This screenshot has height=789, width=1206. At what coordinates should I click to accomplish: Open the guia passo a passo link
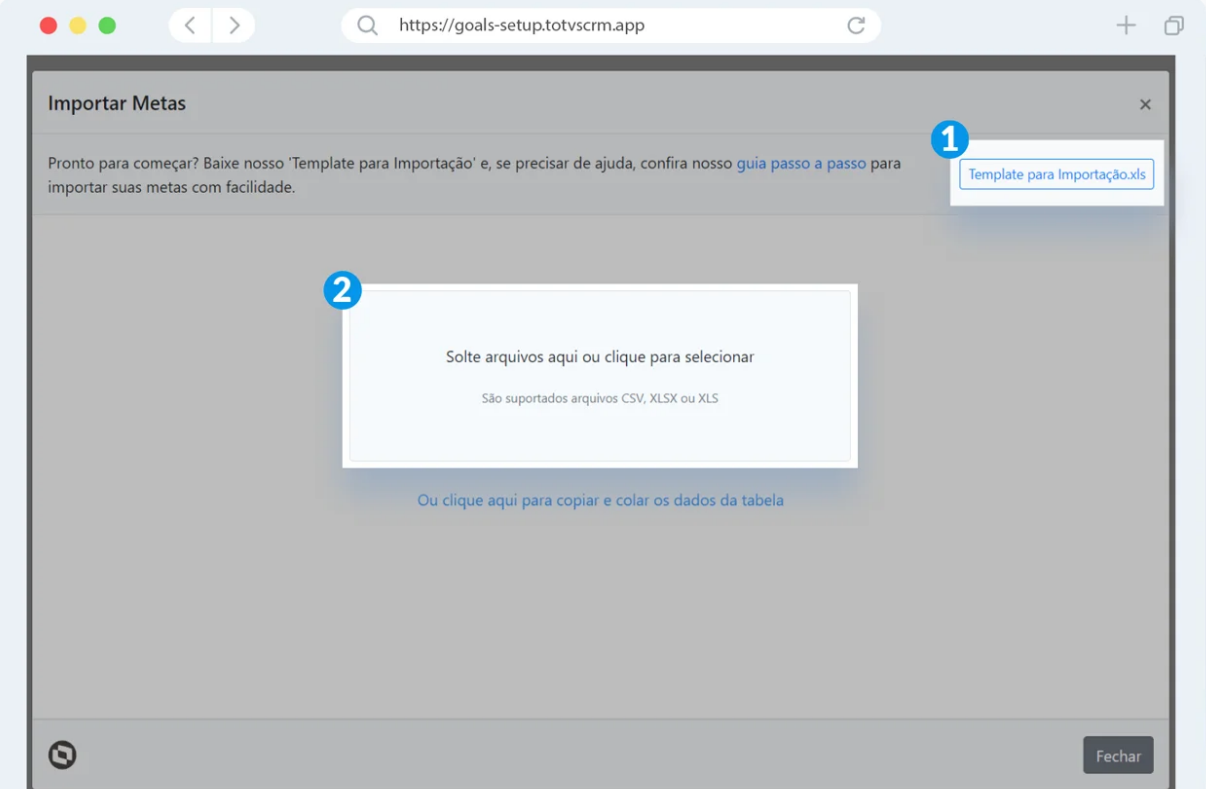[x=801, y=163]
